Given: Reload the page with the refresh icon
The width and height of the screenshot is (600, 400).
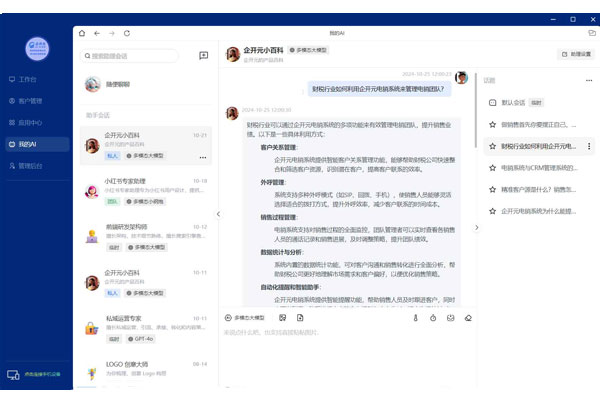Looking at the screenshot, I should point(127,33).
